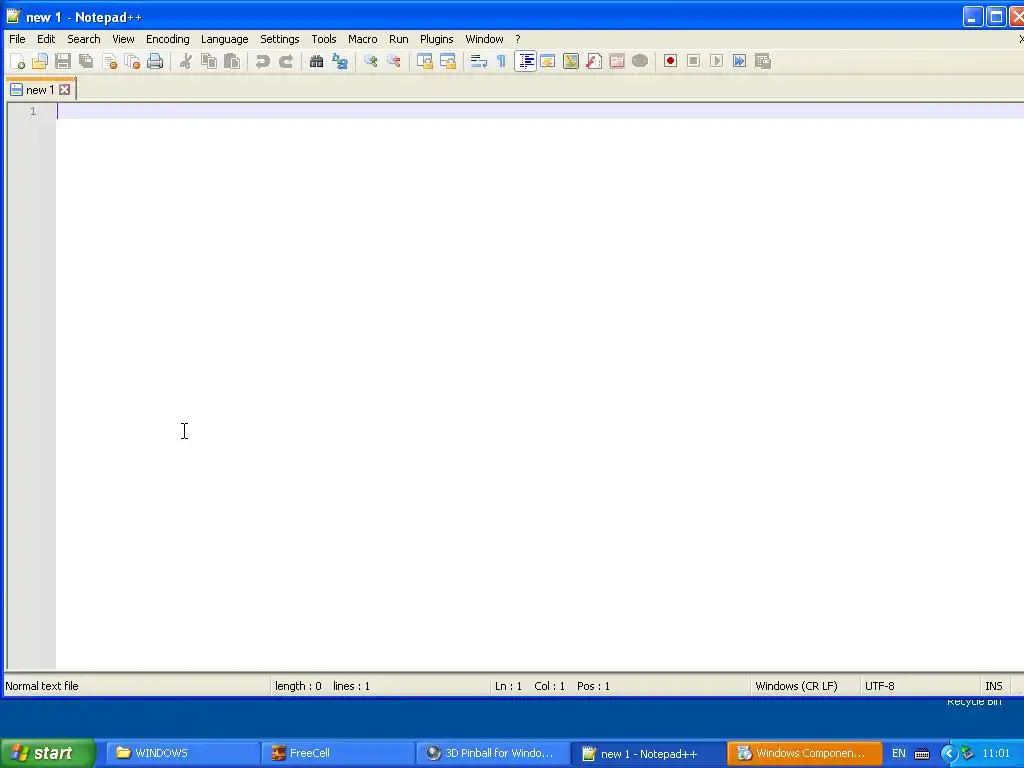Close the 'new 1' tab with red X
Viewport: 1024px width, 768px height.
pyautogui.click(x=65, y=89)
